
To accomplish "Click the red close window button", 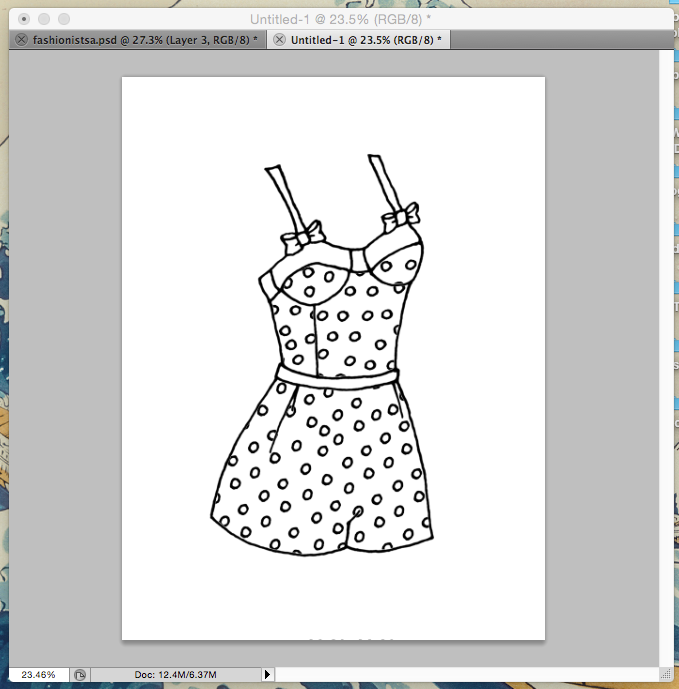I will click(24, 19).
